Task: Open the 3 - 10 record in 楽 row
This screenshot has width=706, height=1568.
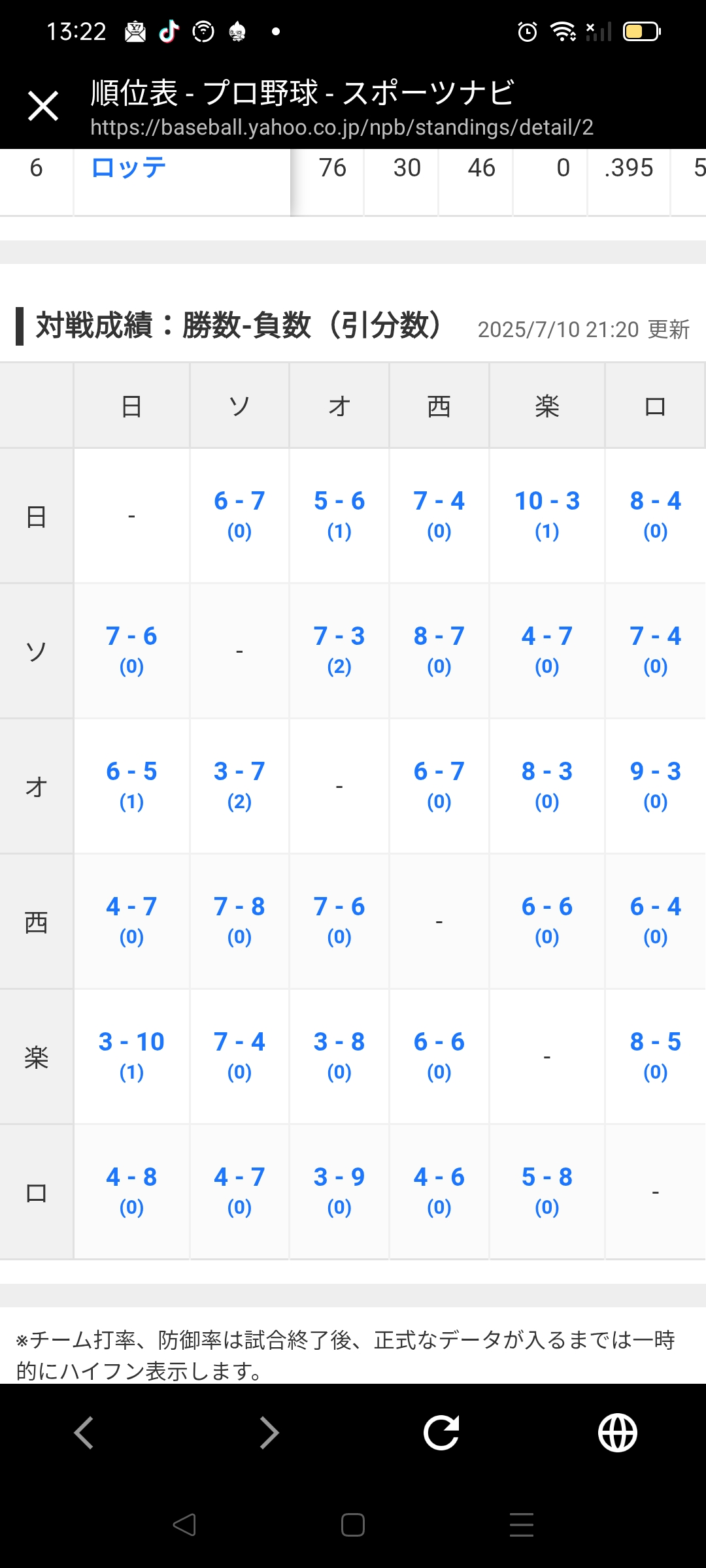Action: pyautogui.click(x=131, y=1056)
